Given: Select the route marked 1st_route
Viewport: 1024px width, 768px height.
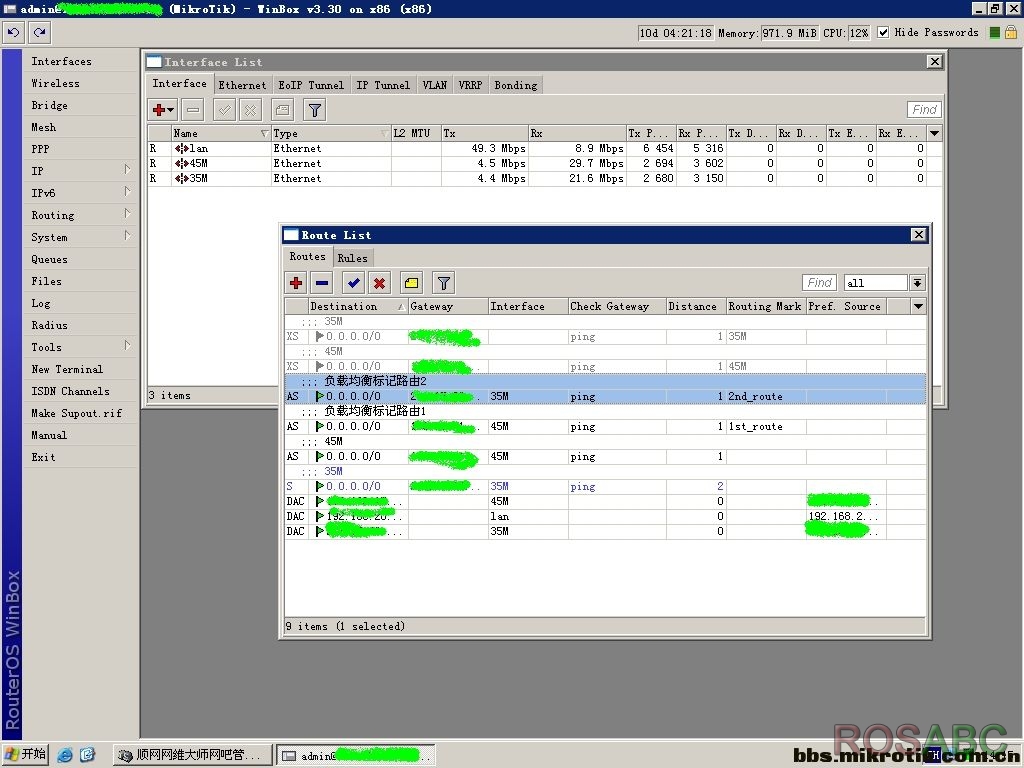Looking at the screenshot, I should (605, 426).
